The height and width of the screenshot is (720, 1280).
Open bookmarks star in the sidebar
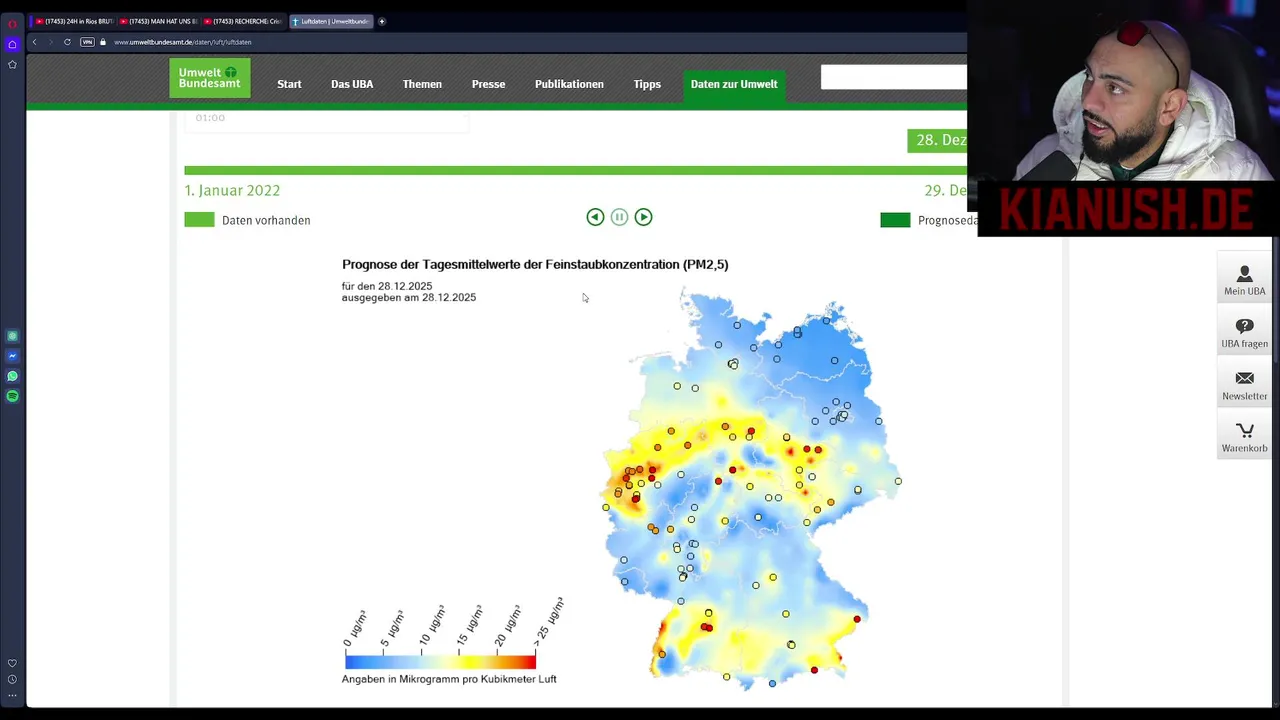12,64
